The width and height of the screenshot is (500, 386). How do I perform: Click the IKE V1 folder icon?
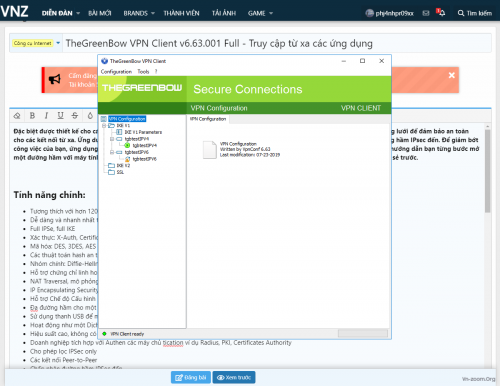tap(112, 126)
